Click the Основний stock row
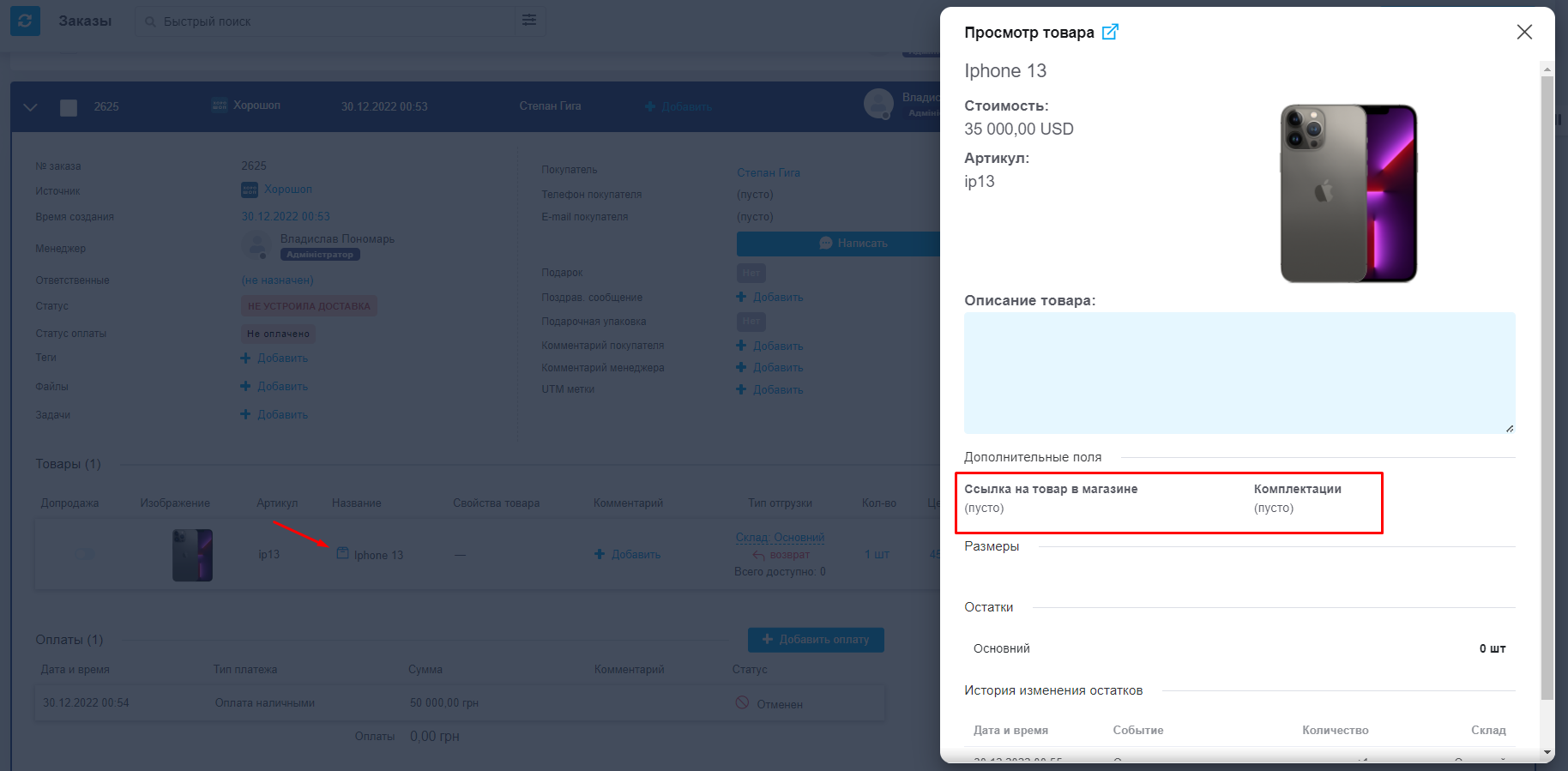Image resolution: width=1568 pixels, height=771 pixels. 1239,648
